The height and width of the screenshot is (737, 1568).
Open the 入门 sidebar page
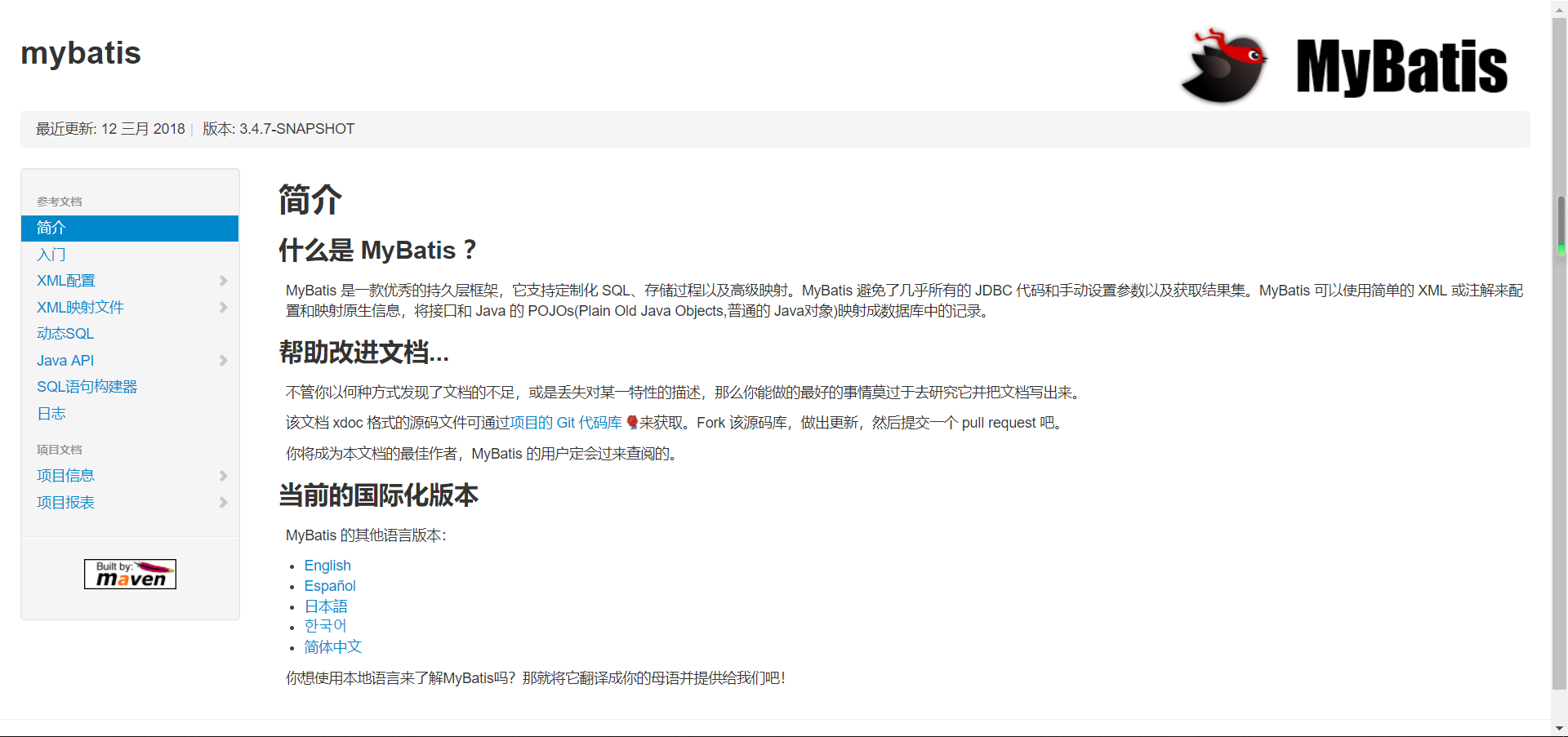pyautogui.click(x=51, y=255)
